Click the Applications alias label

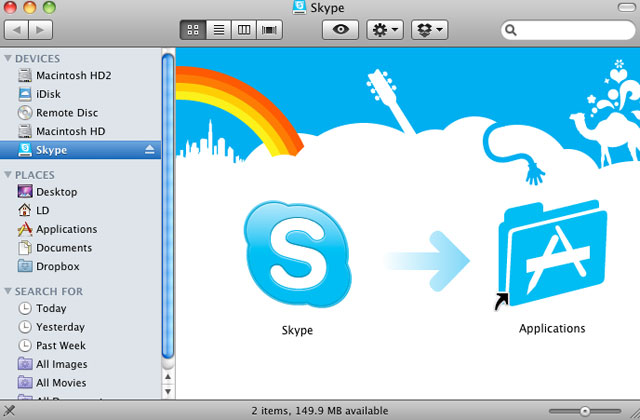point(552,329)
